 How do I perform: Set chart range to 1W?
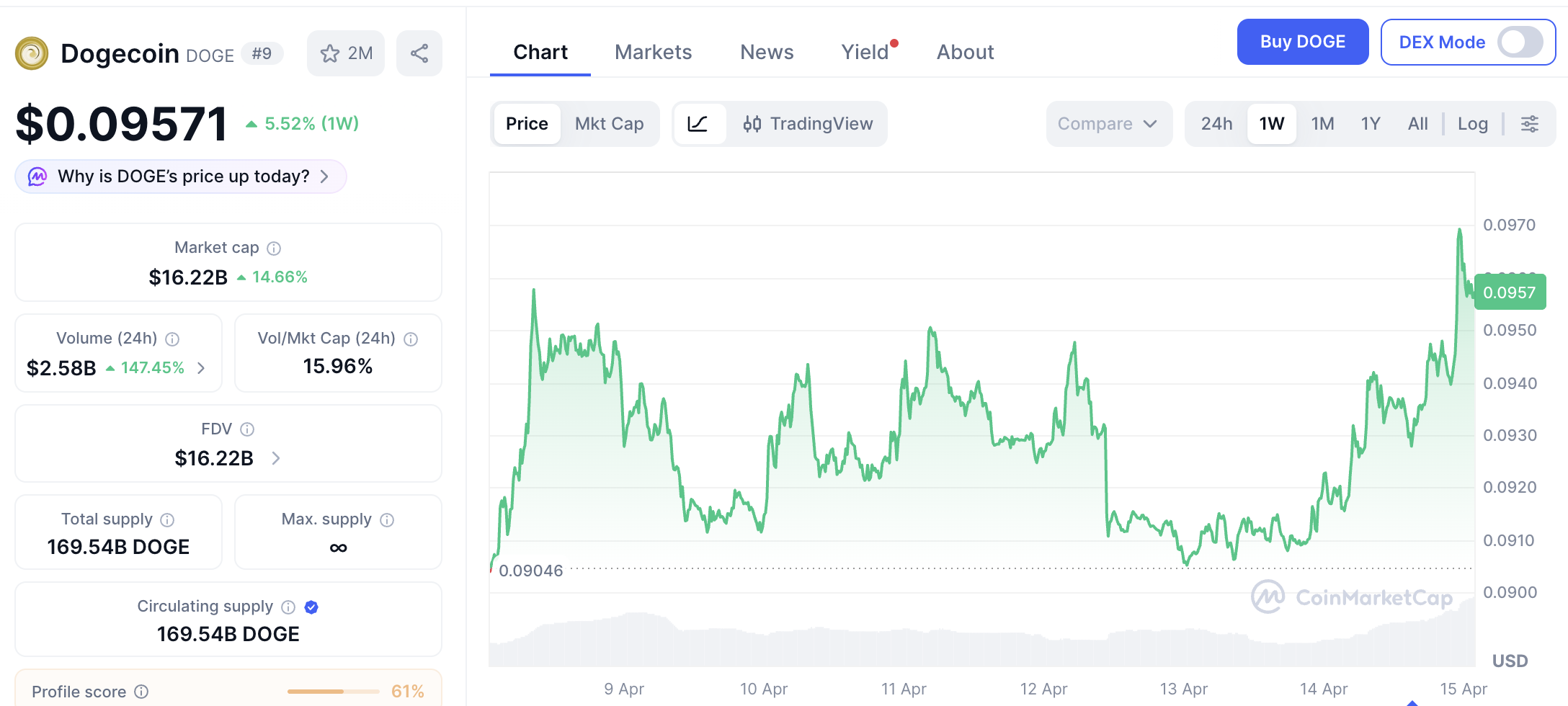1272,124
